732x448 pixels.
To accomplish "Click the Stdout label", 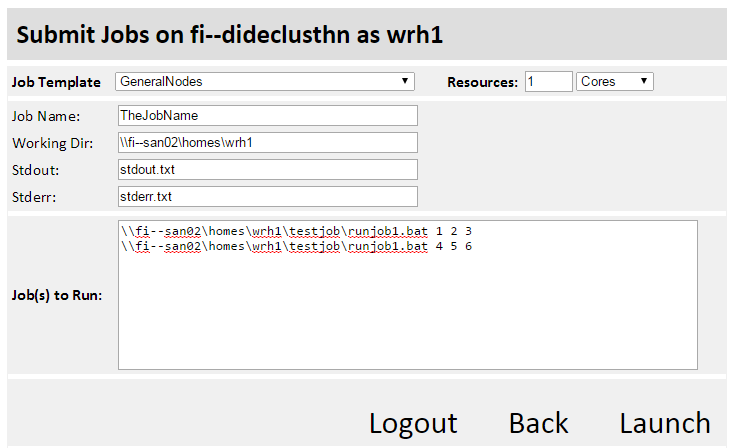I will 36,171.
